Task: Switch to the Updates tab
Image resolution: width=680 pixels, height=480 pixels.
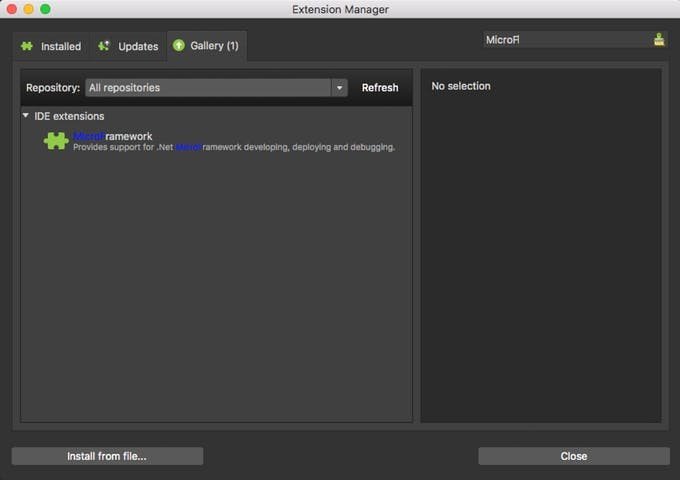Action: click(128, 46)
